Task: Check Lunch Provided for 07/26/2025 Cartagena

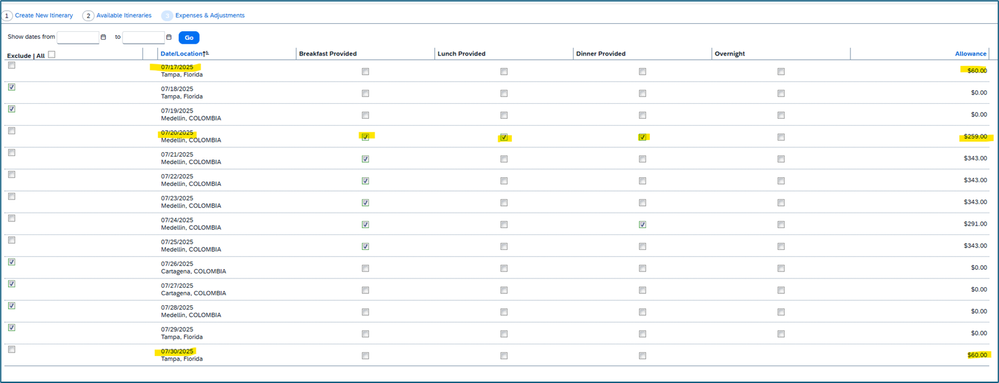Action: click(504, 268)
